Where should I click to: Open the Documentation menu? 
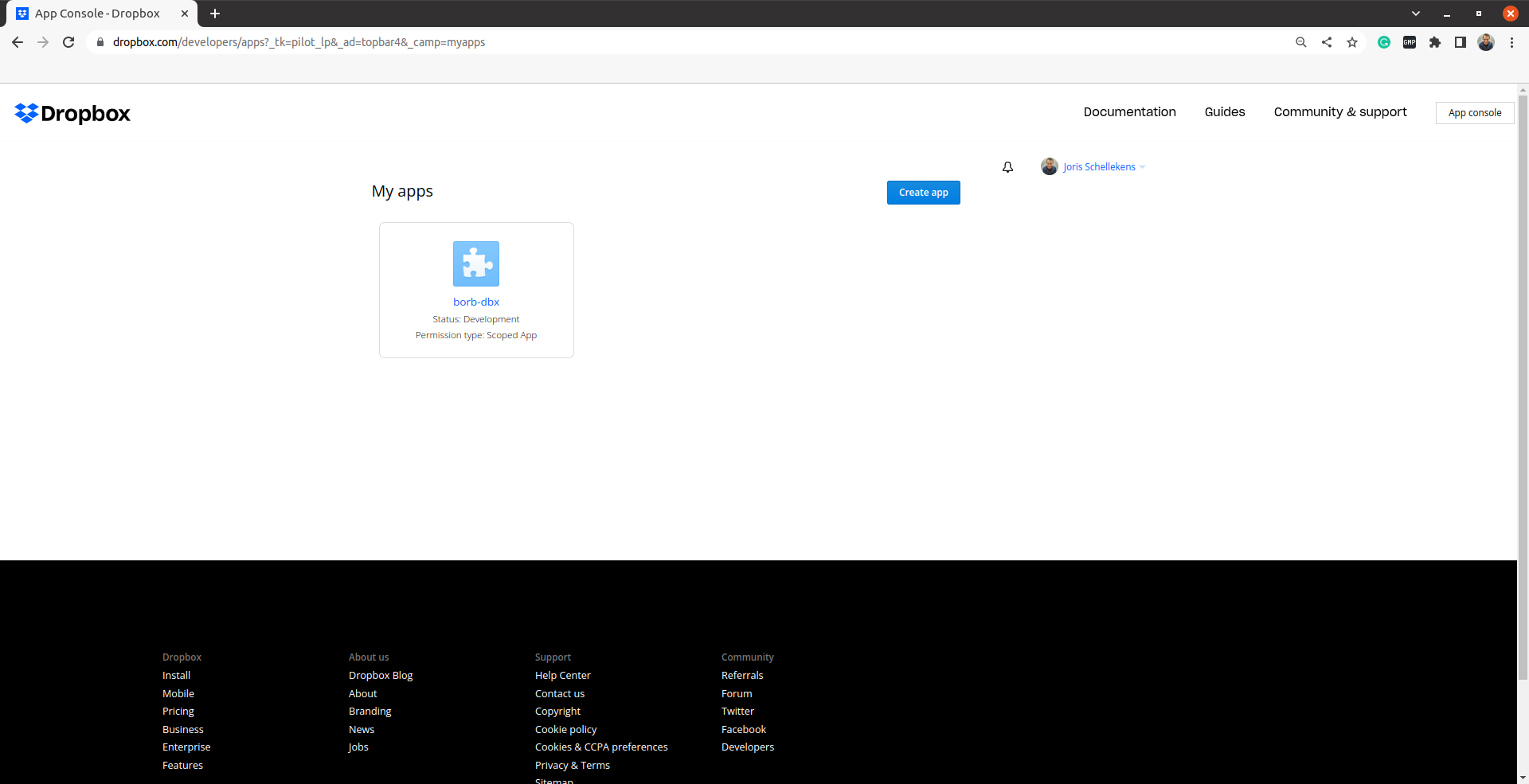click(x=1129, y=112)
